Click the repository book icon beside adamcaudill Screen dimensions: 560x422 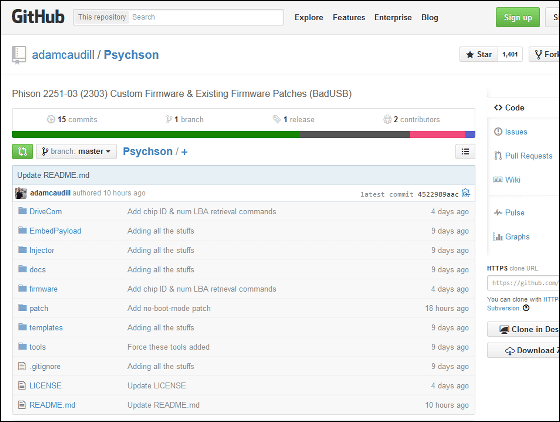(19, 55)
